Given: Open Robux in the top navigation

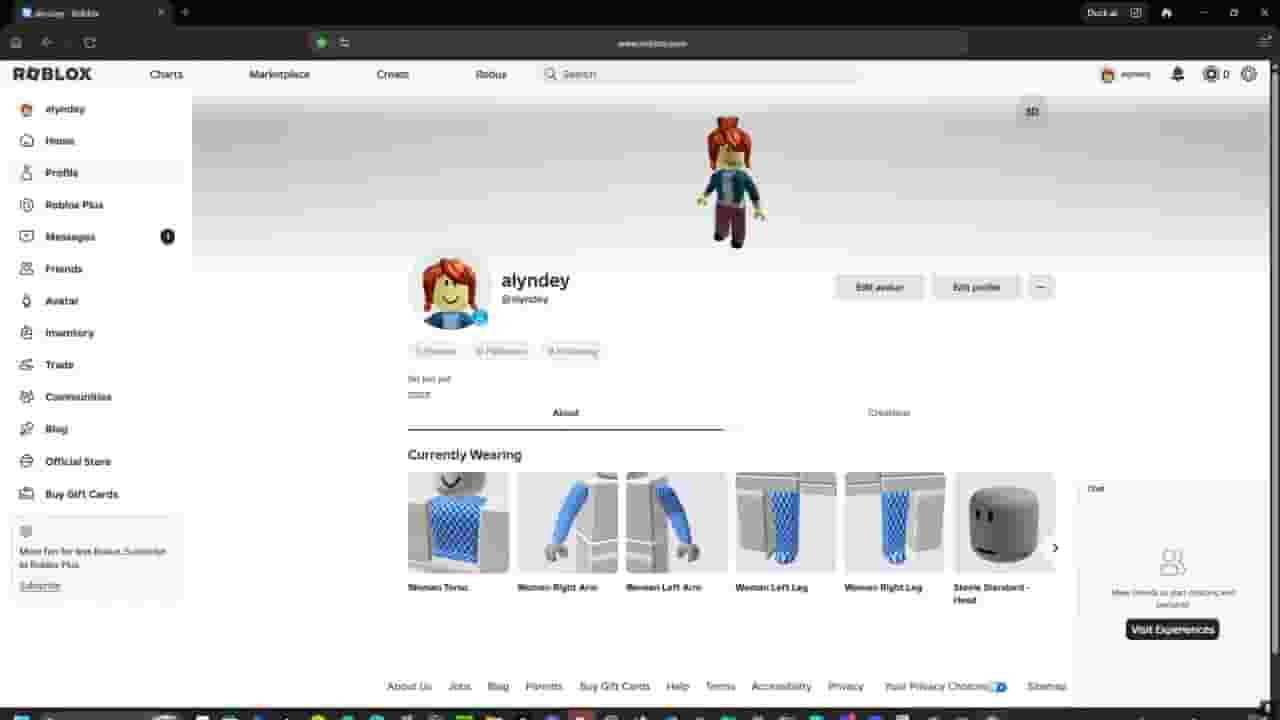Looking at the screenshot, I should click(491, 74).
